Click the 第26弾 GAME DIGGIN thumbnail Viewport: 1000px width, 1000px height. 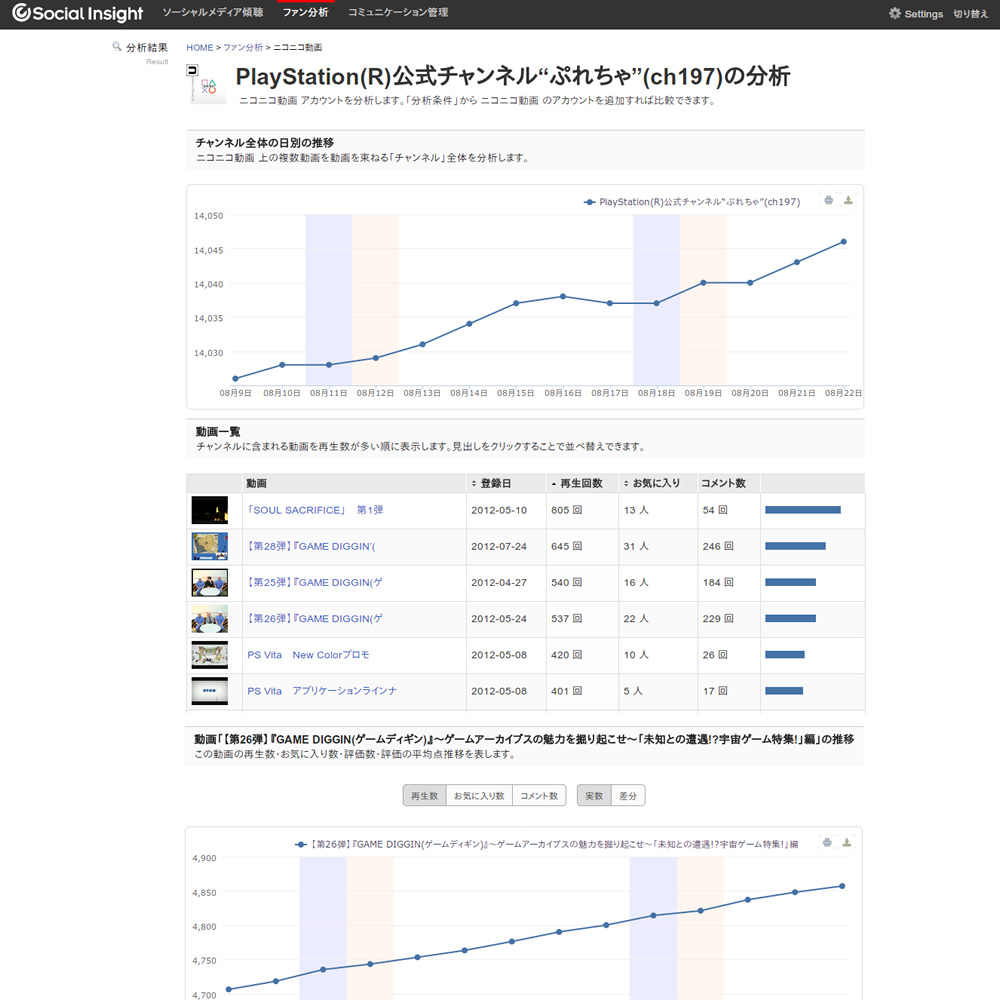coord(210,619)
